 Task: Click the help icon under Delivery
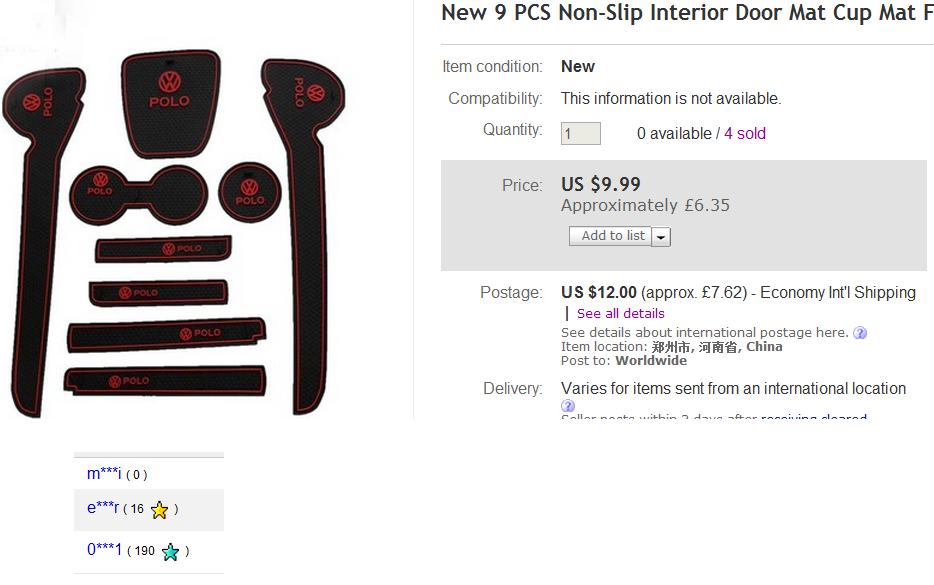(568, 406)
